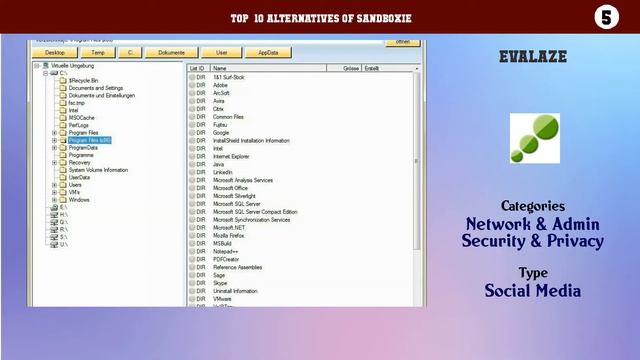The image size is (640, 360).
Task: Click the U:\ network drive icon
Action: click(54, 244)
